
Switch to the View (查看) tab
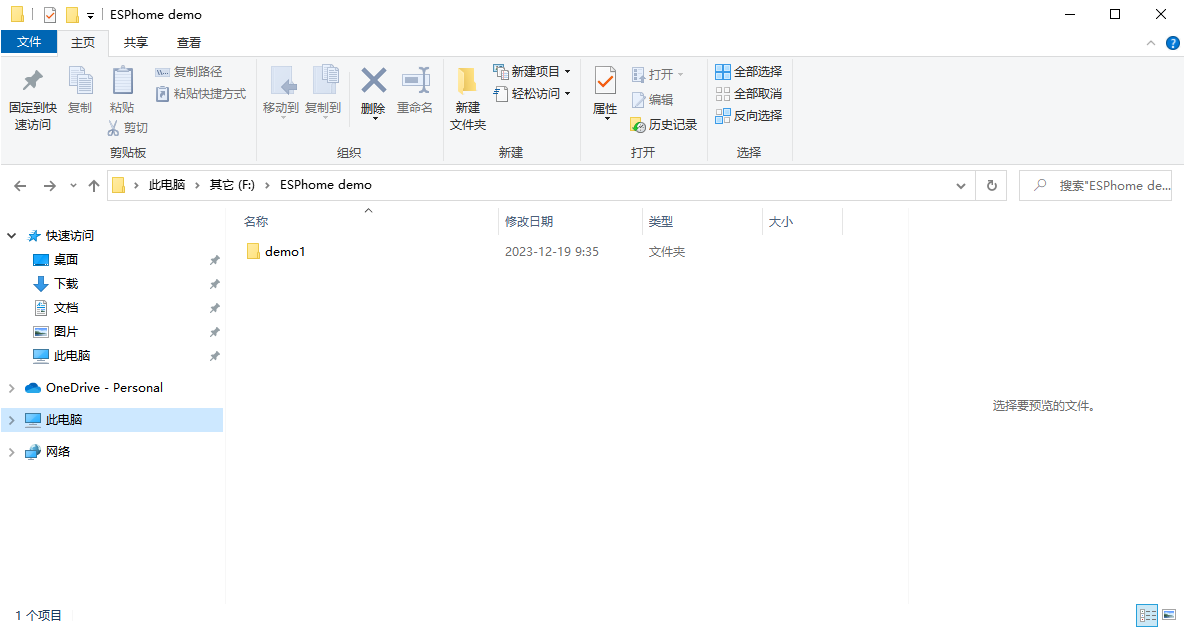pos(189,42)
